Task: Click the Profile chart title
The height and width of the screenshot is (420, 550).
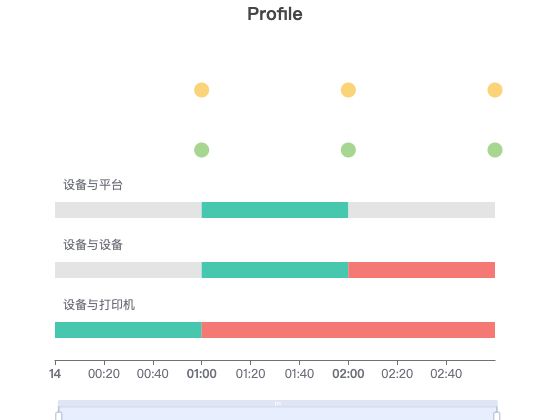Action: pos(275,14)
